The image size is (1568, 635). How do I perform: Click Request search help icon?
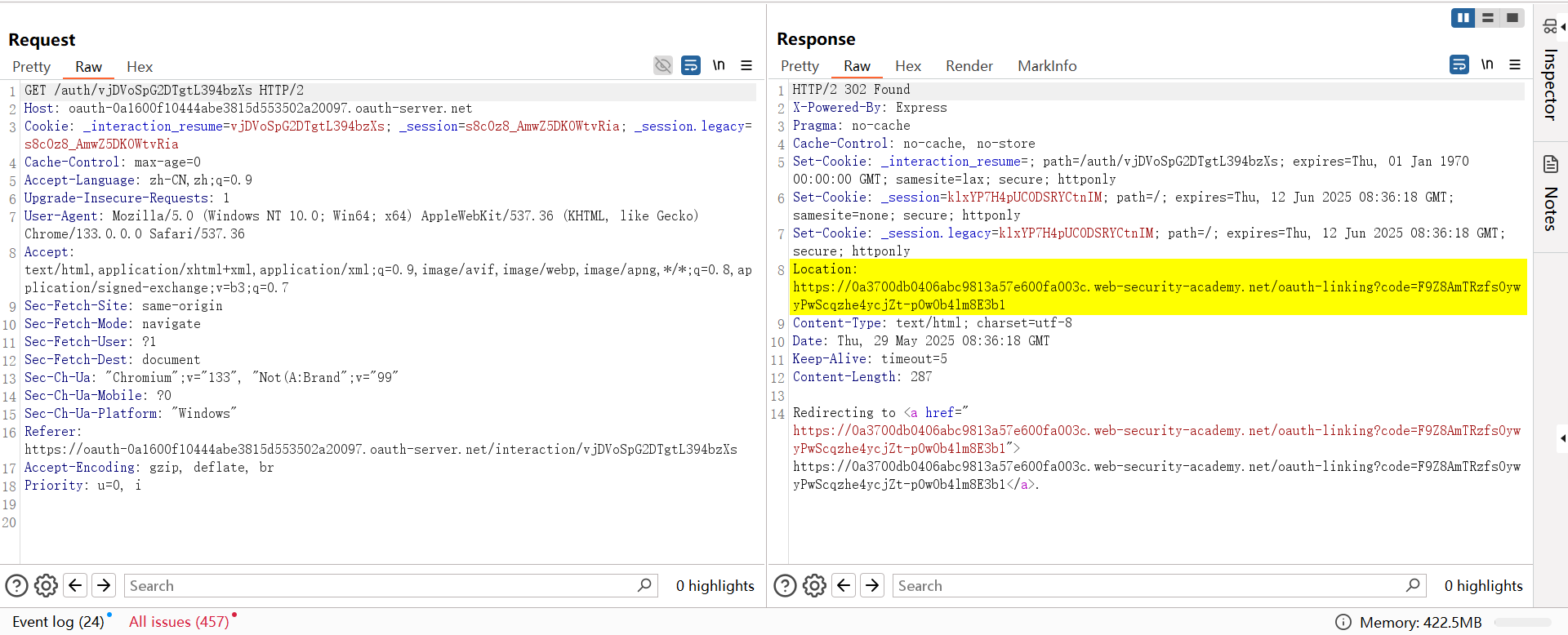[17, 585]
